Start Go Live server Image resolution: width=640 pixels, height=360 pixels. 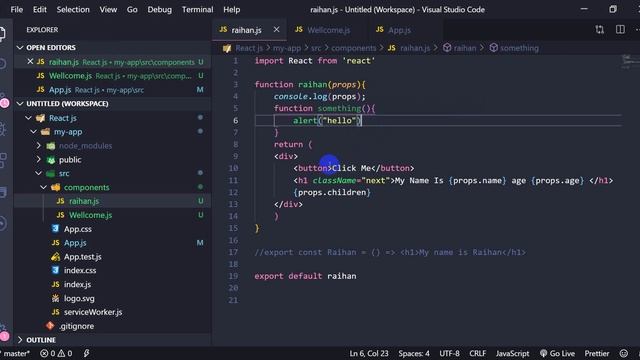(557, 353)
